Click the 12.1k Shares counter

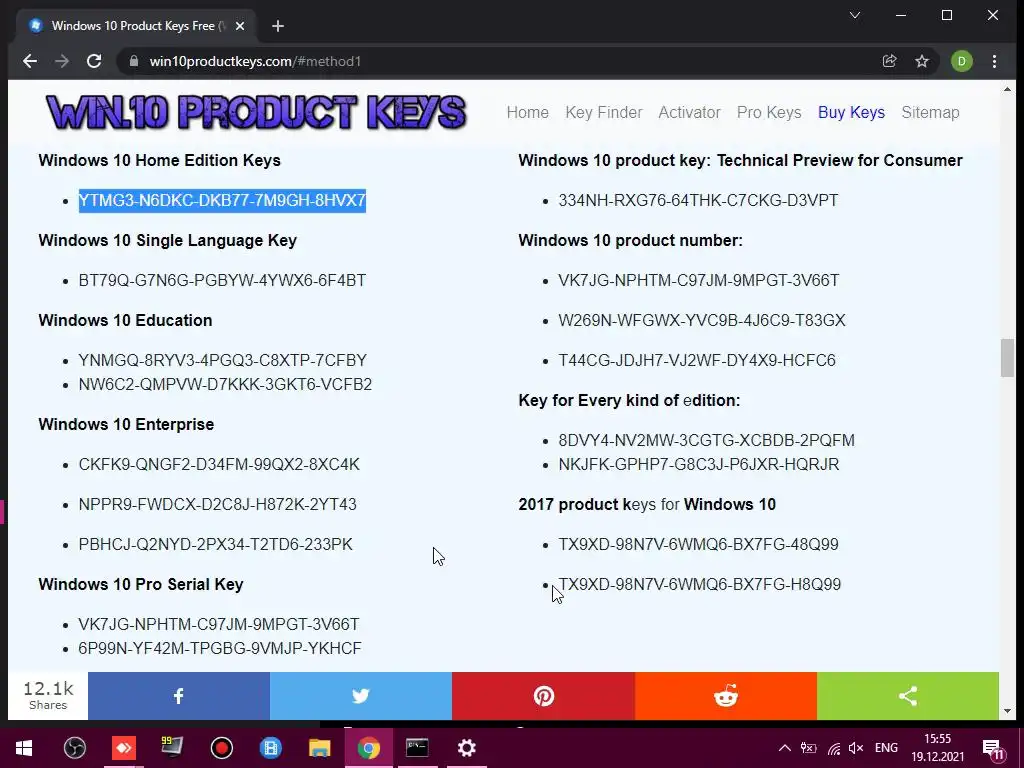pos(48,696)
